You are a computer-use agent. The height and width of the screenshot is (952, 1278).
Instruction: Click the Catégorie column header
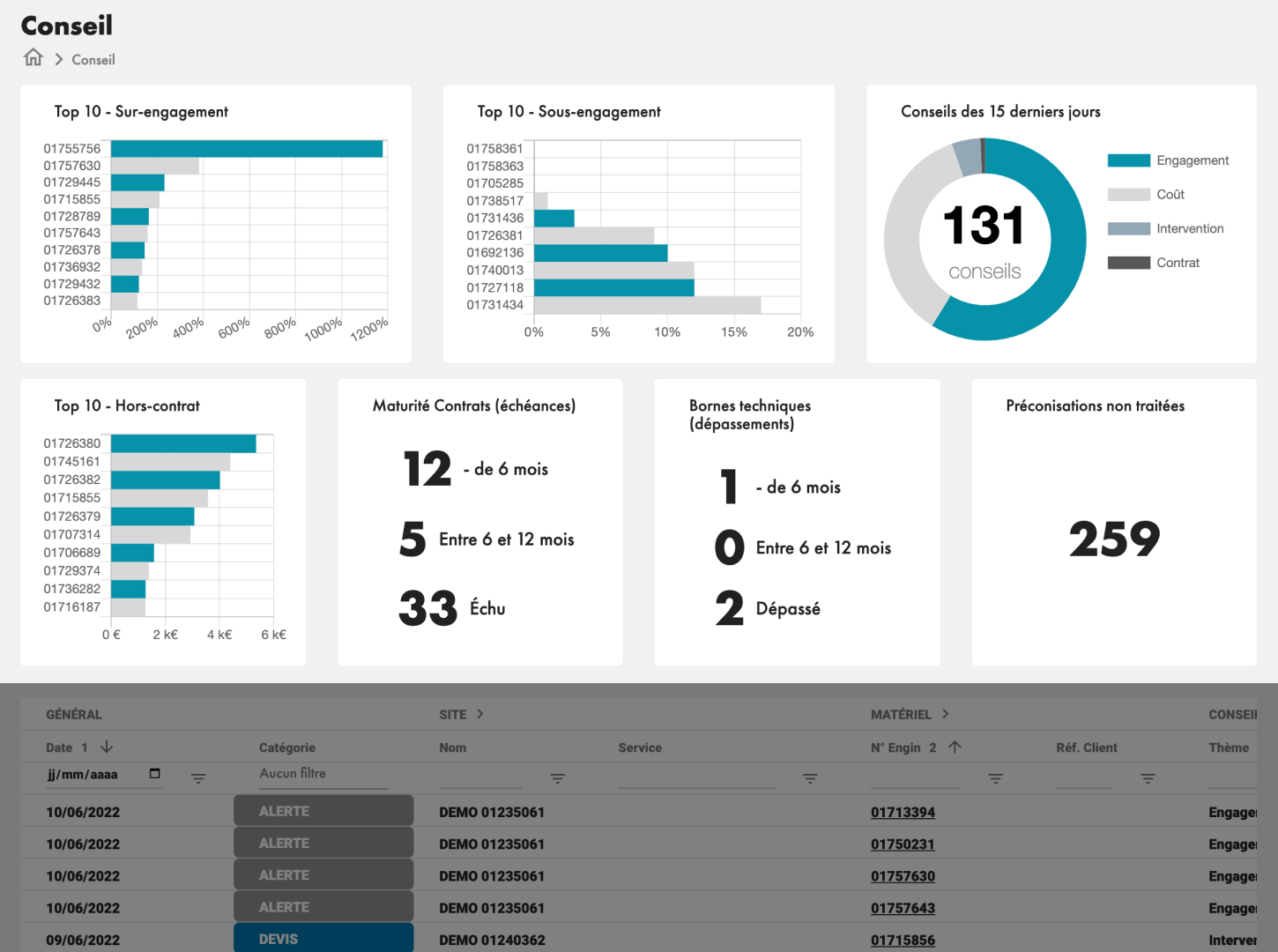(287, 747)
